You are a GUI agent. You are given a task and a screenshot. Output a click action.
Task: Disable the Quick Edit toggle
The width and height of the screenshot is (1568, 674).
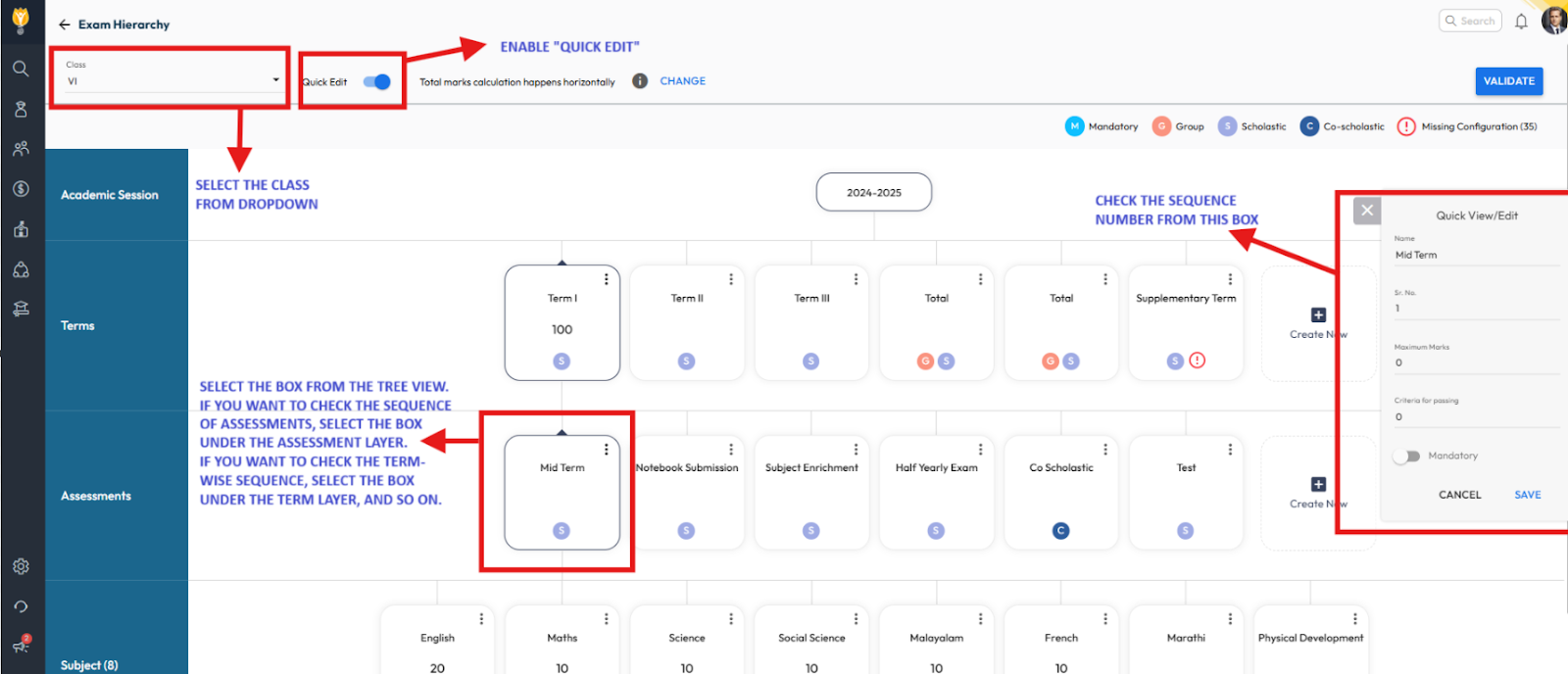pos(376,82)
